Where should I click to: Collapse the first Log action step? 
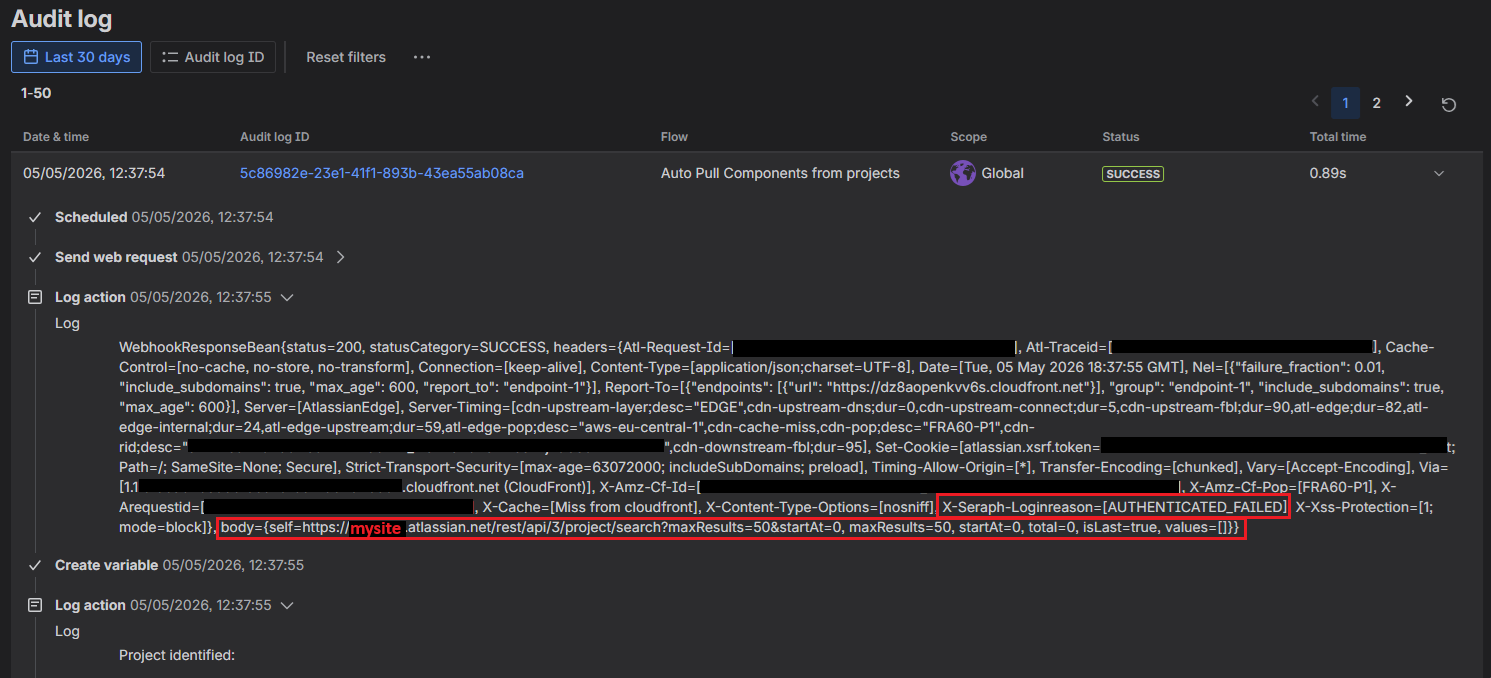288,297
